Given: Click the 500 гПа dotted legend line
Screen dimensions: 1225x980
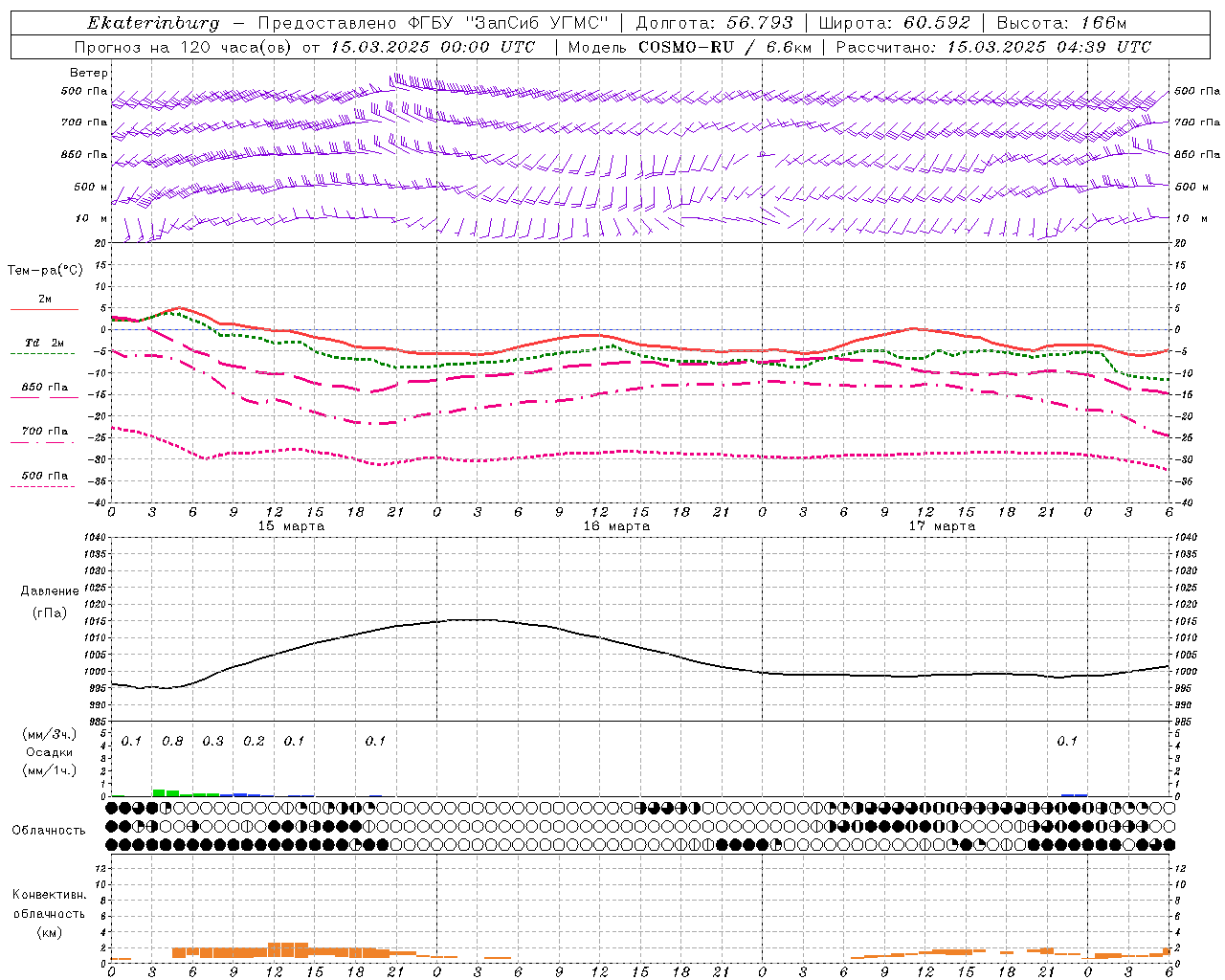Looking at the screenshot, I should 44,486.
